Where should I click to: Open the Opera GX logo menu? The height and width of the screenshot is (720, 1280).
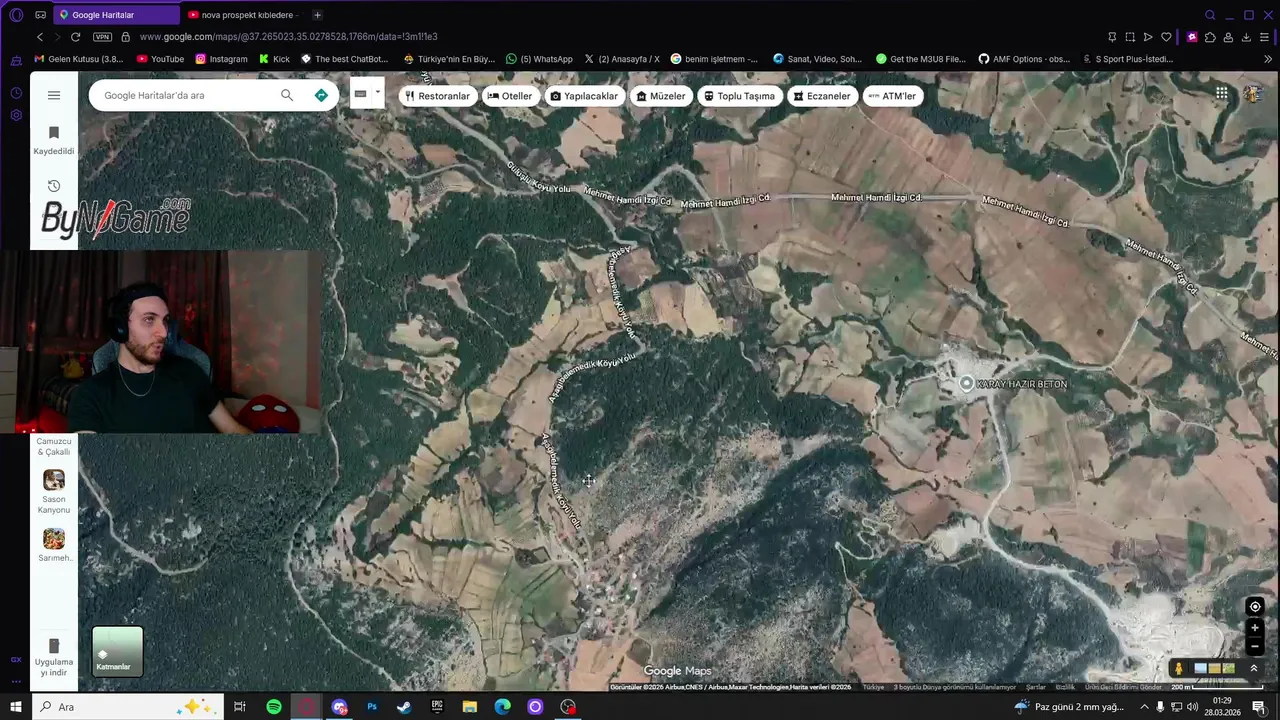[16, 15]
